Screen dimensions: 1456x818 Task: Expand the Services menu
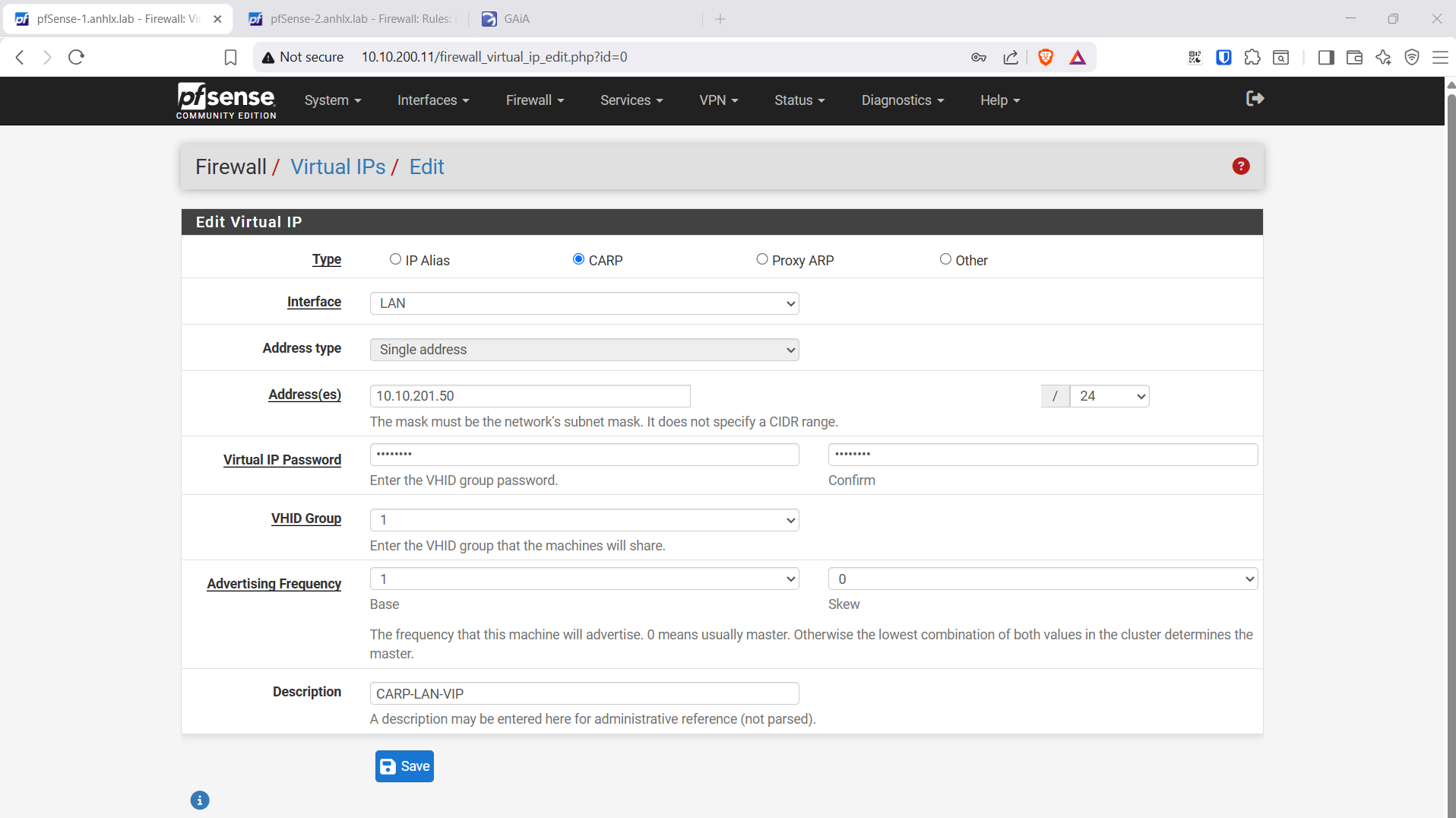point(631,100)
